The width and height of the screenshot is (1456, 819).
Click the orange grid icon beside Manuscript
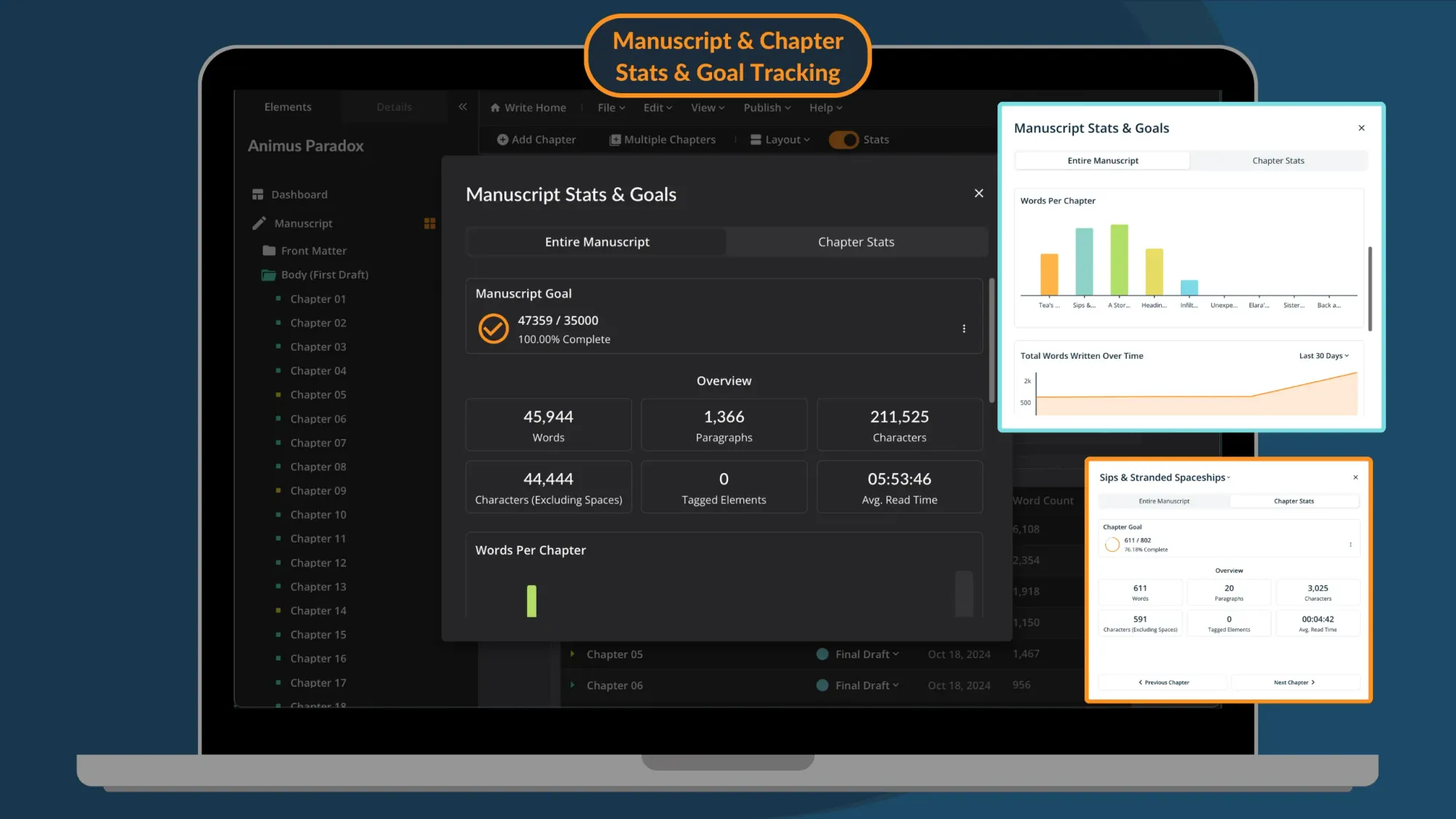point(430,223)
